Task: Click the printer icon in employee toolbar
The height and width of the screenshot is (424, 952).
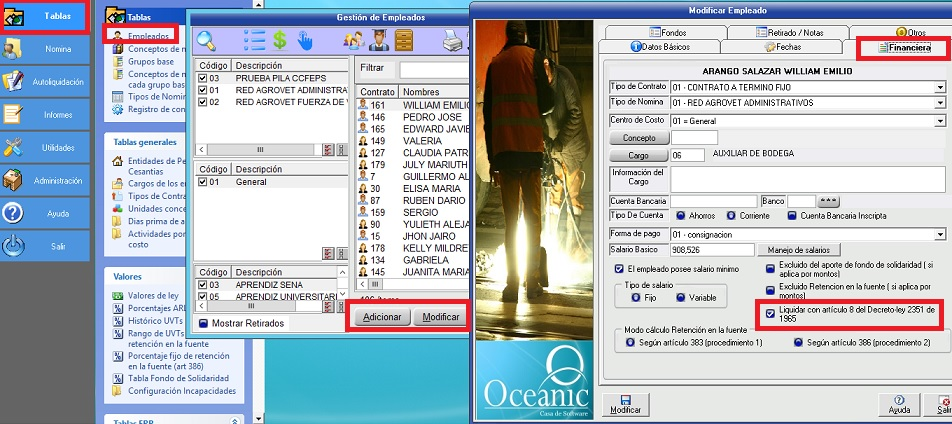Action: tap(452, 41)
